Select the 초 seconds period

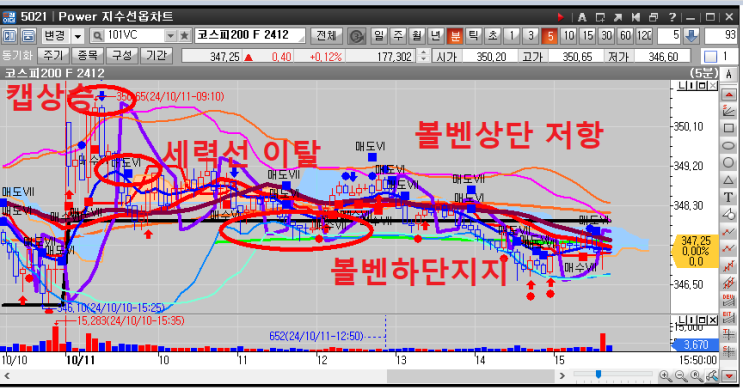(x=493, y=36)
